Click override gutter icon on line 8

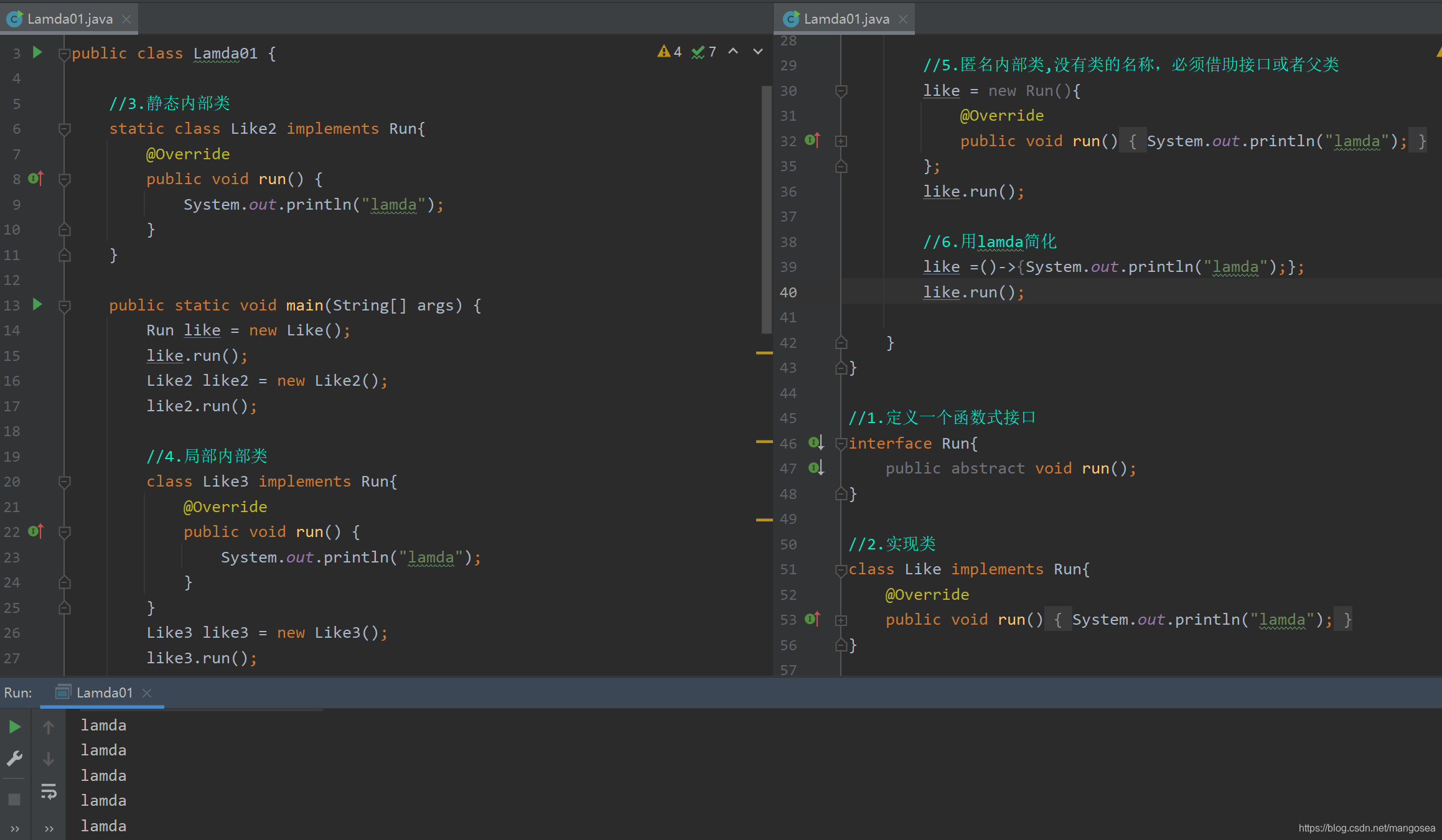36,179
